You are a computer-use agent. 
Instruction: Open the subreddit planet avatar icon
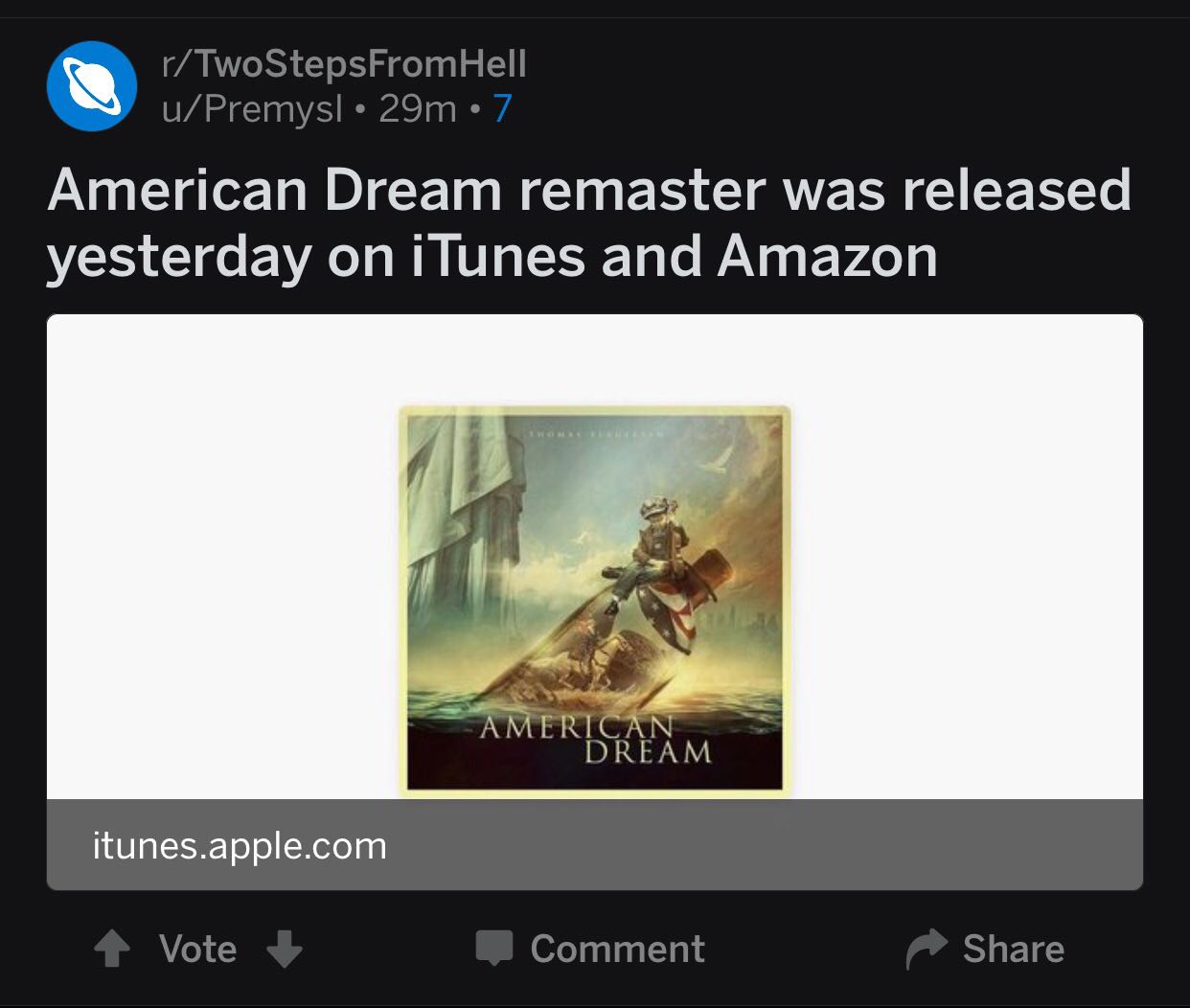pos(92,86)
